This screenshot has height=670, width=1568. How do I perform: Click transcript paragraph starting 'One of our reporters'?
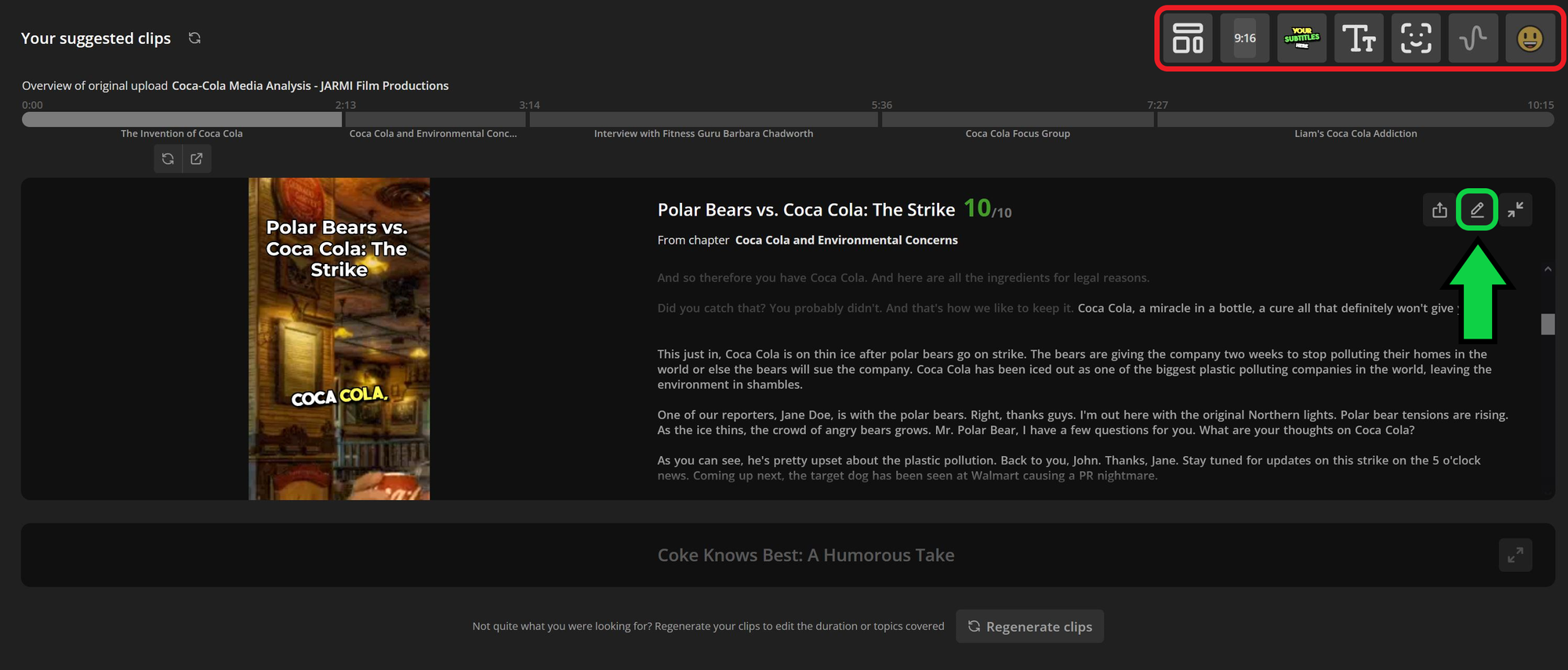[x=1083, y=422]
